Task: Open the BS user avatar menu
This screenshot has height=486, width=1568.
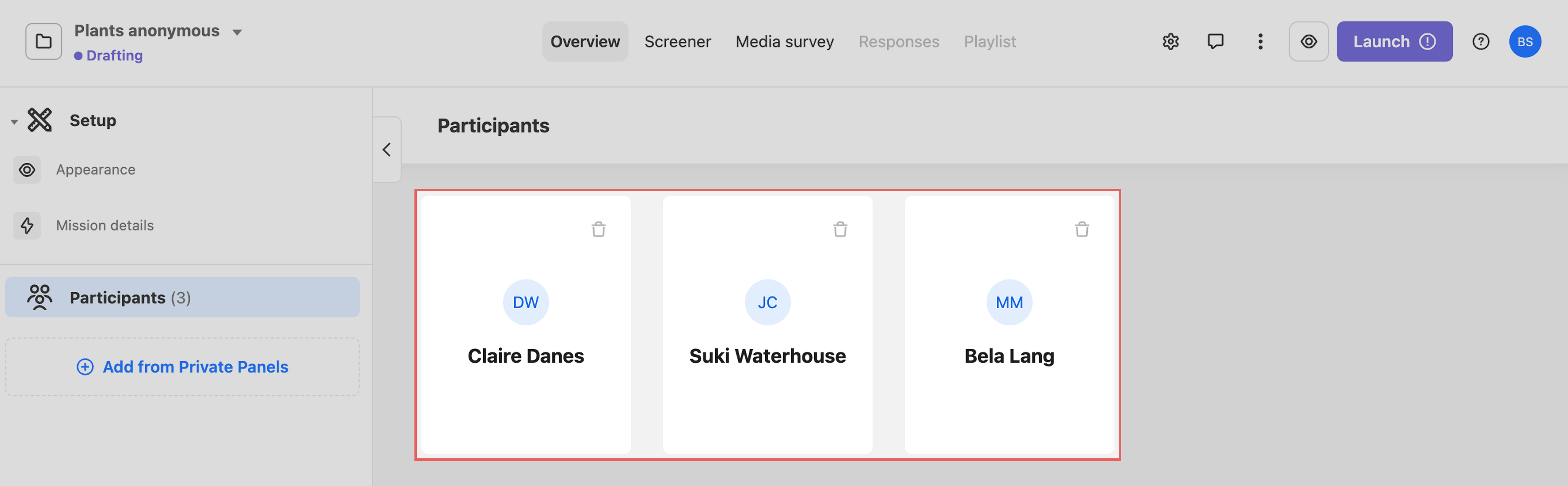Action: pyautogui.click(x=1525, y=41)
